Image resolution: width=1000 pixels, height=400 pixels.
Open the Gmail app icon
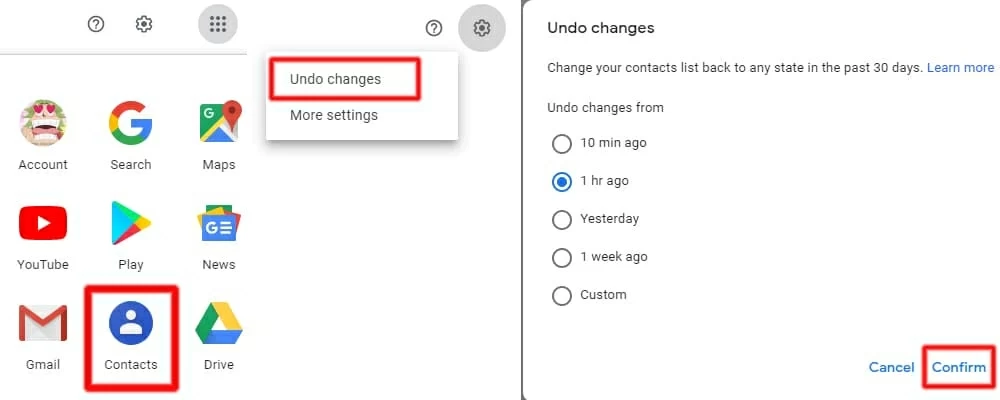point(43,324)
